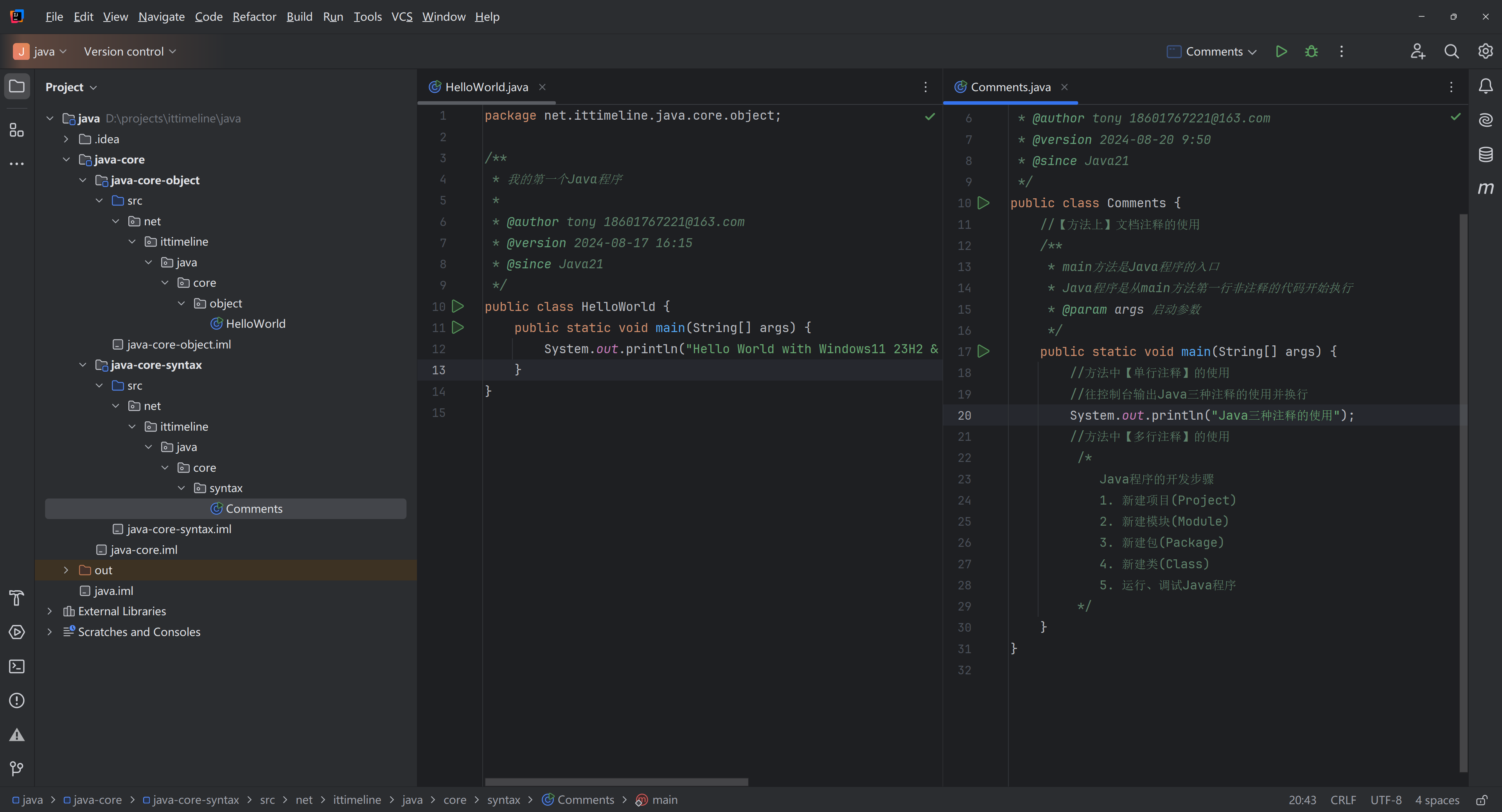Toggle the Project tool window folder button
Image resolution: width=1502 pixels, height=812 pixels.
pos(17,86)
